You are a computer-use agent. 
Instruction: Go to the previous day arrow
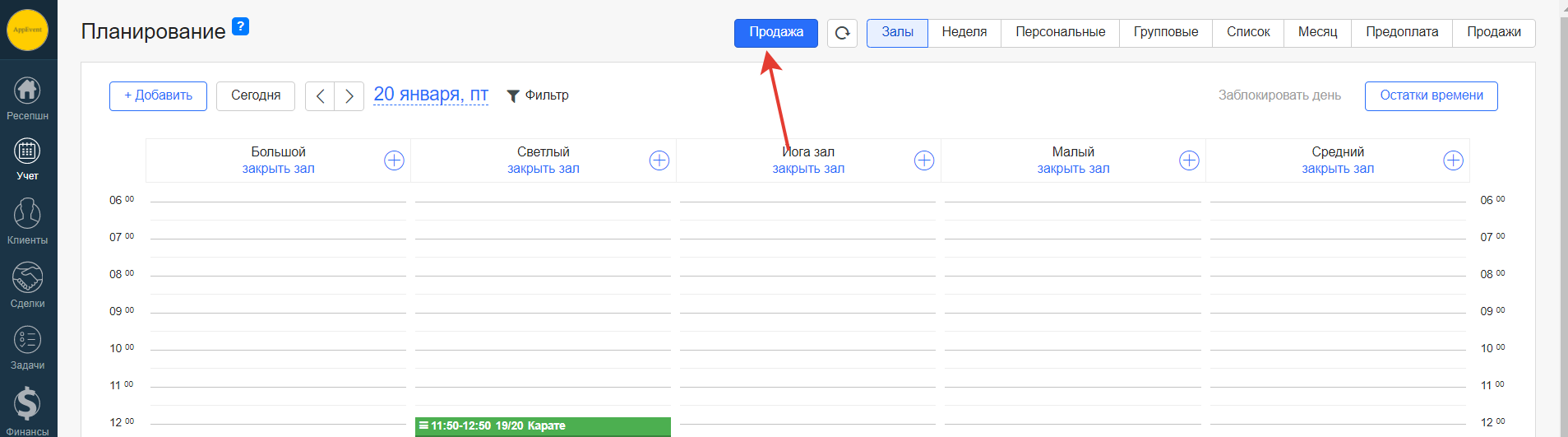coord(320,96)
